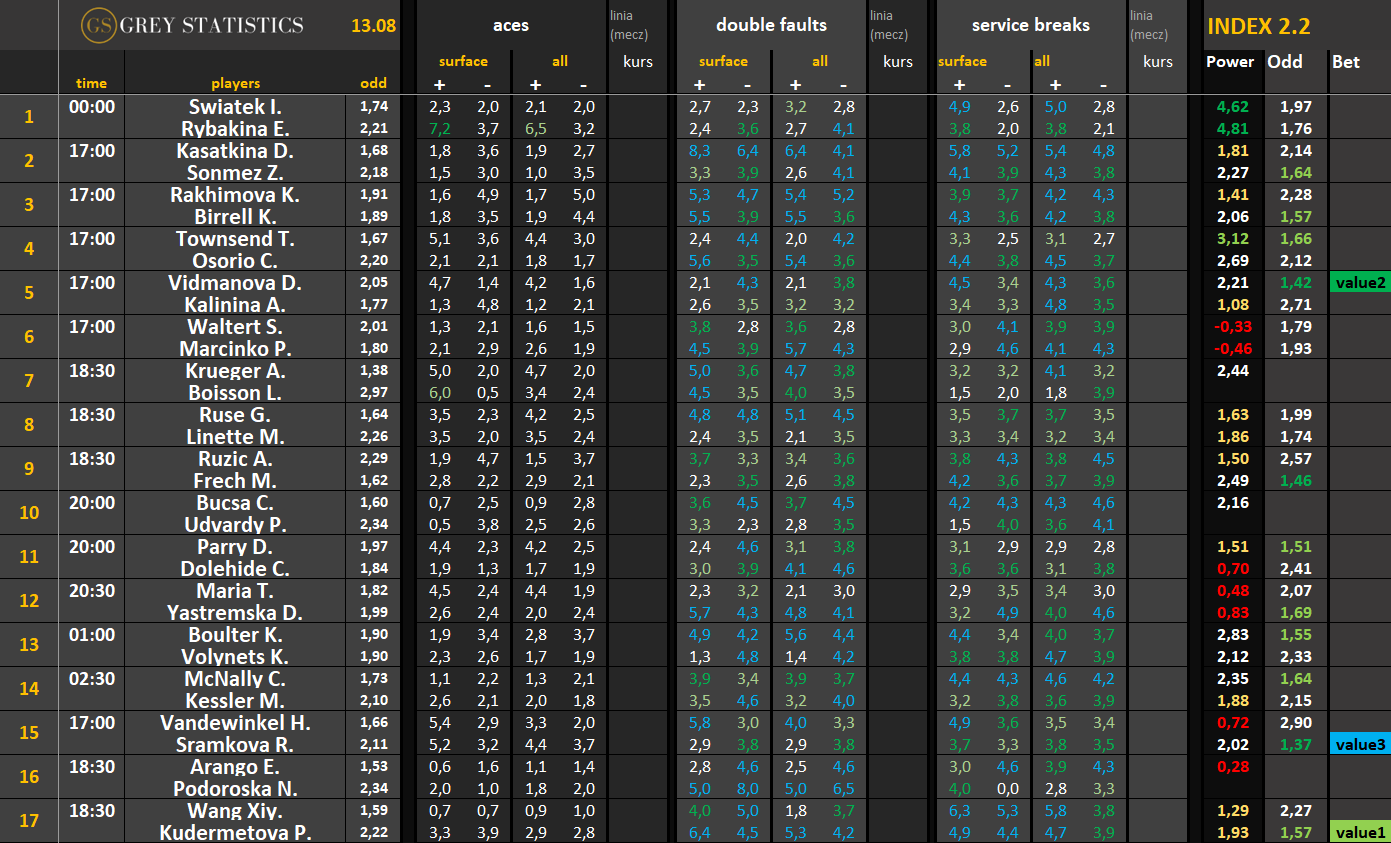Click the Bet column header
This screenshot has width=1391, height=843.
click(x=1346, y=61)
